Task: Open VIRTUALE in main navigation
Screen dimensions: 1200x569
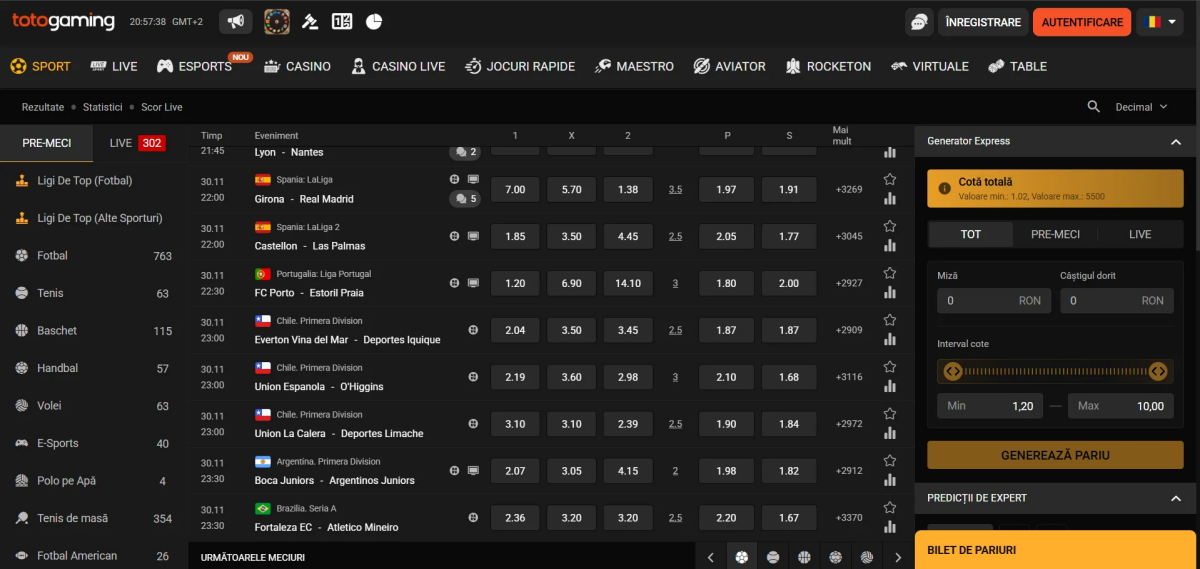Action: [929, 66]
